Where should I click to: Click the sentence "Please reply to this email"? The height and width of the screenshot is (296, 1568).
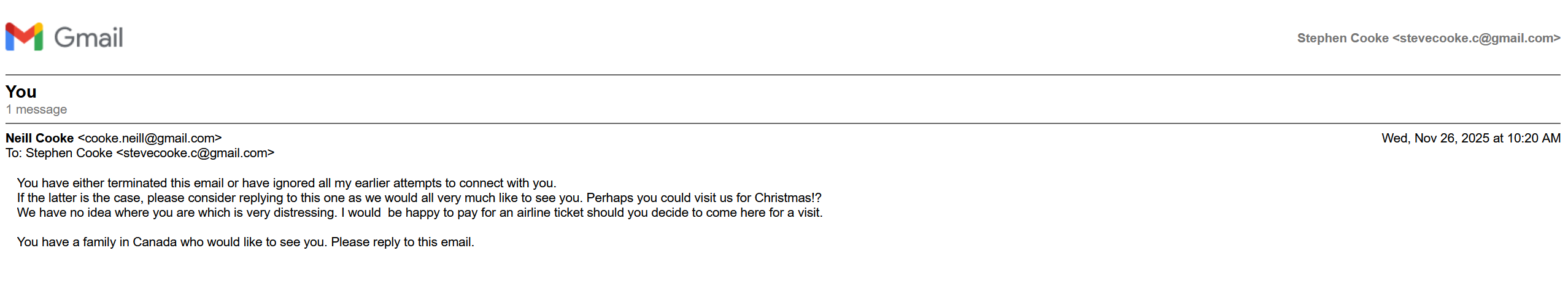pos(403,242)
